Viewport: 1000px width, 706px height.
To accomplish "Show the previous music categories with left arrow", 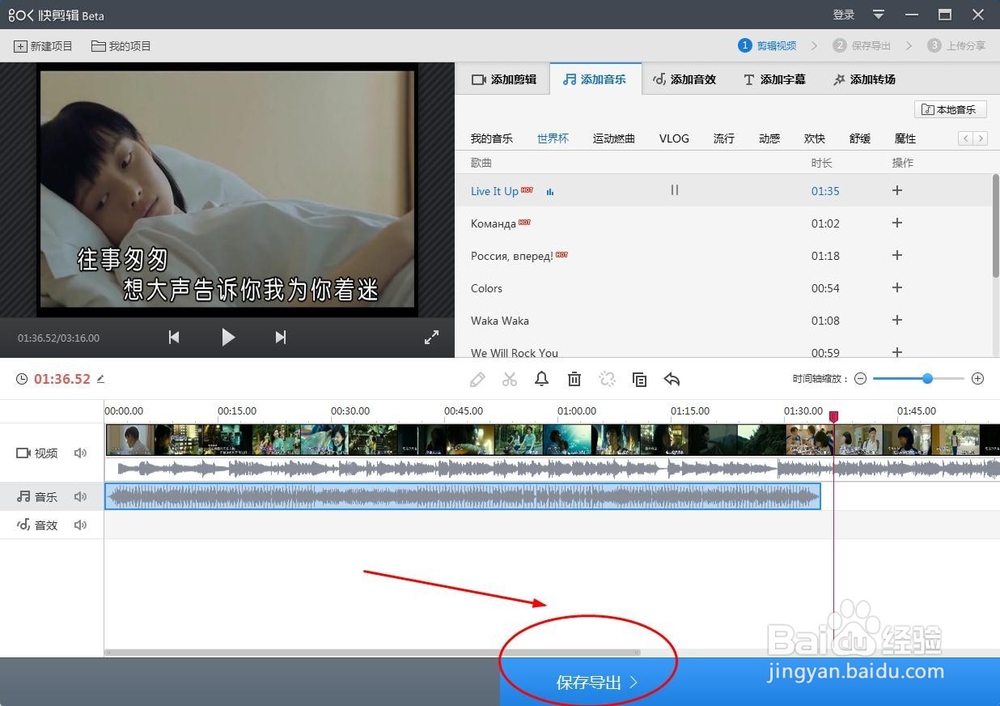I will pos(966,138).
